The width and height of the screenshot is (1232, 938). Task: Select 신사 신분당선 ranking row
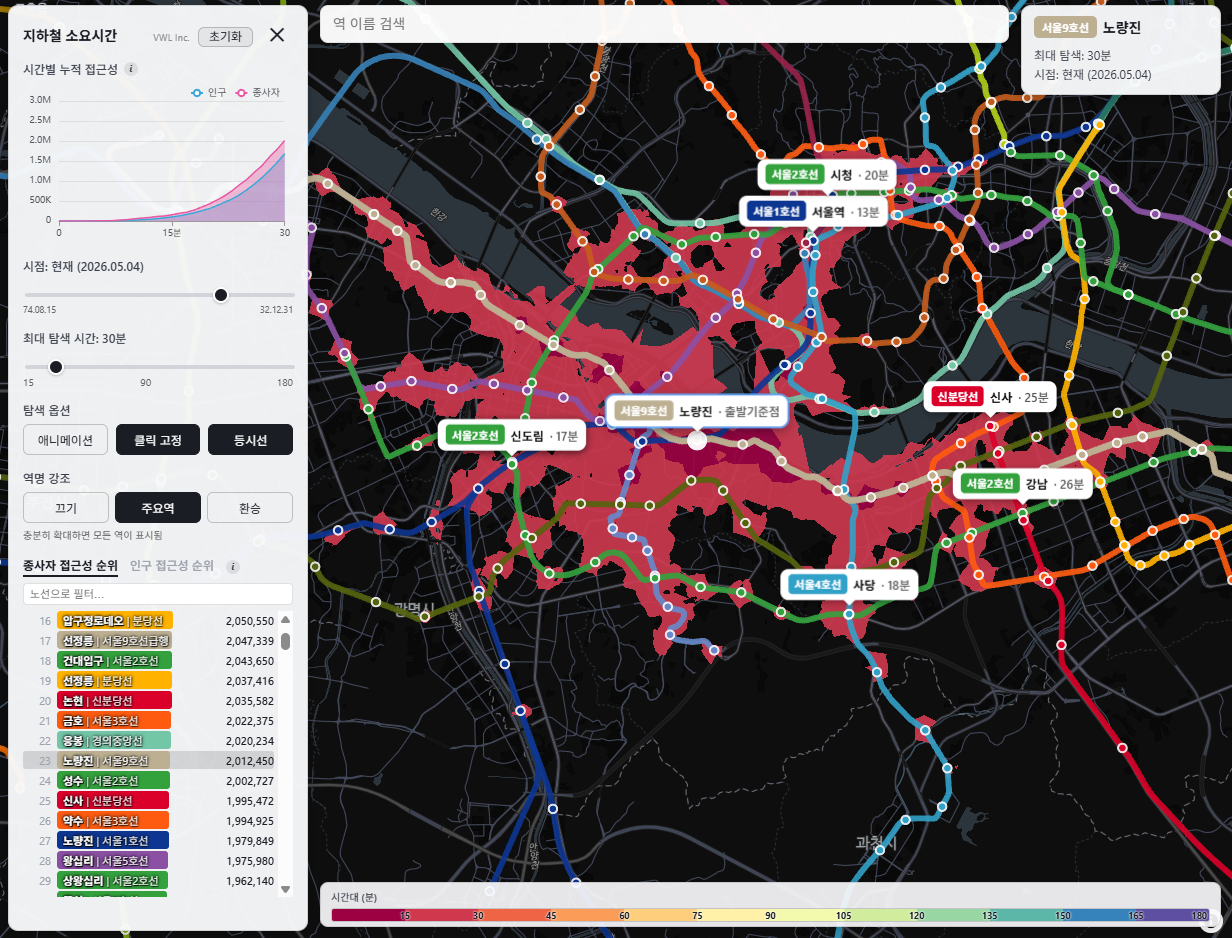(x=149, y=801)
